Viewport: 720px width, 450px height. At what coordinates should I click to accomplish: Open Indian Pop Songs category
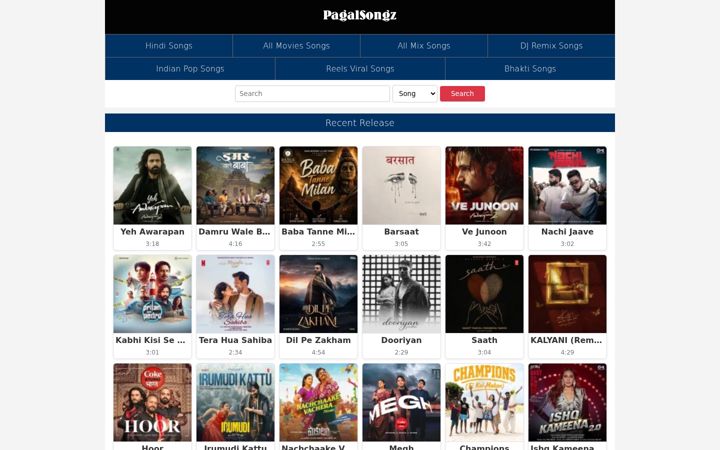tap(190, 68)
